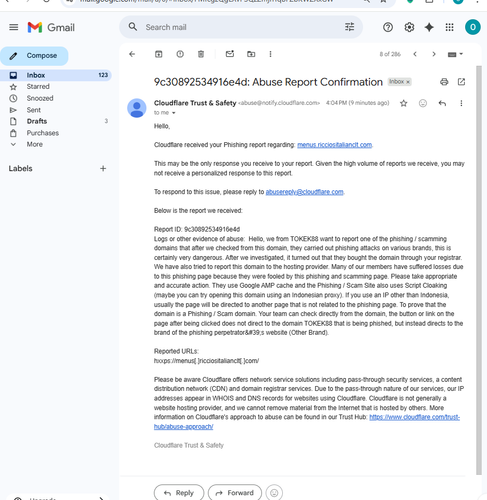Print all in this conversation
Image resolution: width=487 pixels, height=500 pixels.
tap(444, 82)
